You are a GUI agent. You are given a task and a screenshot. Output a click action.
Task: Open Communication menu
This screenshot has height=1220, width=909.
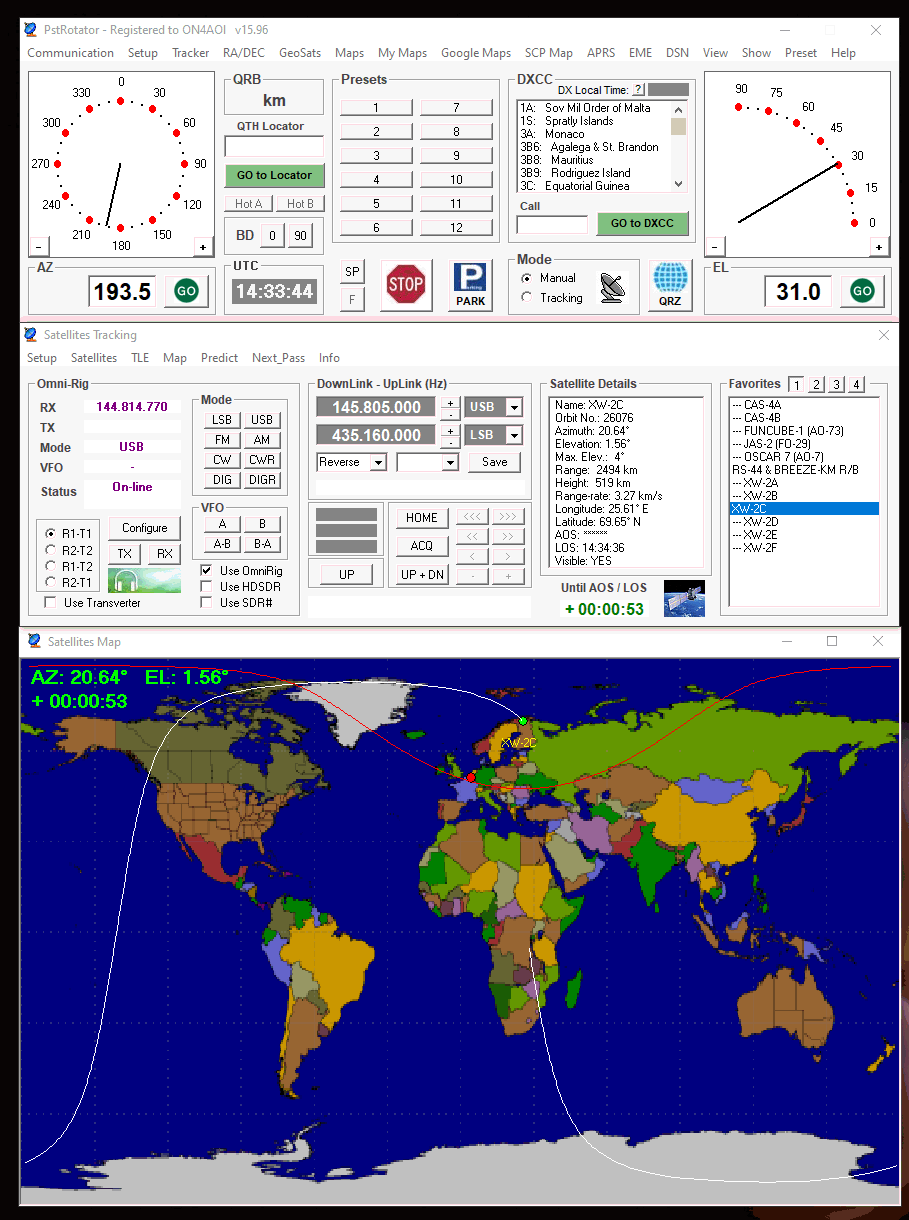pyautogui.click(x=70, y=53)
